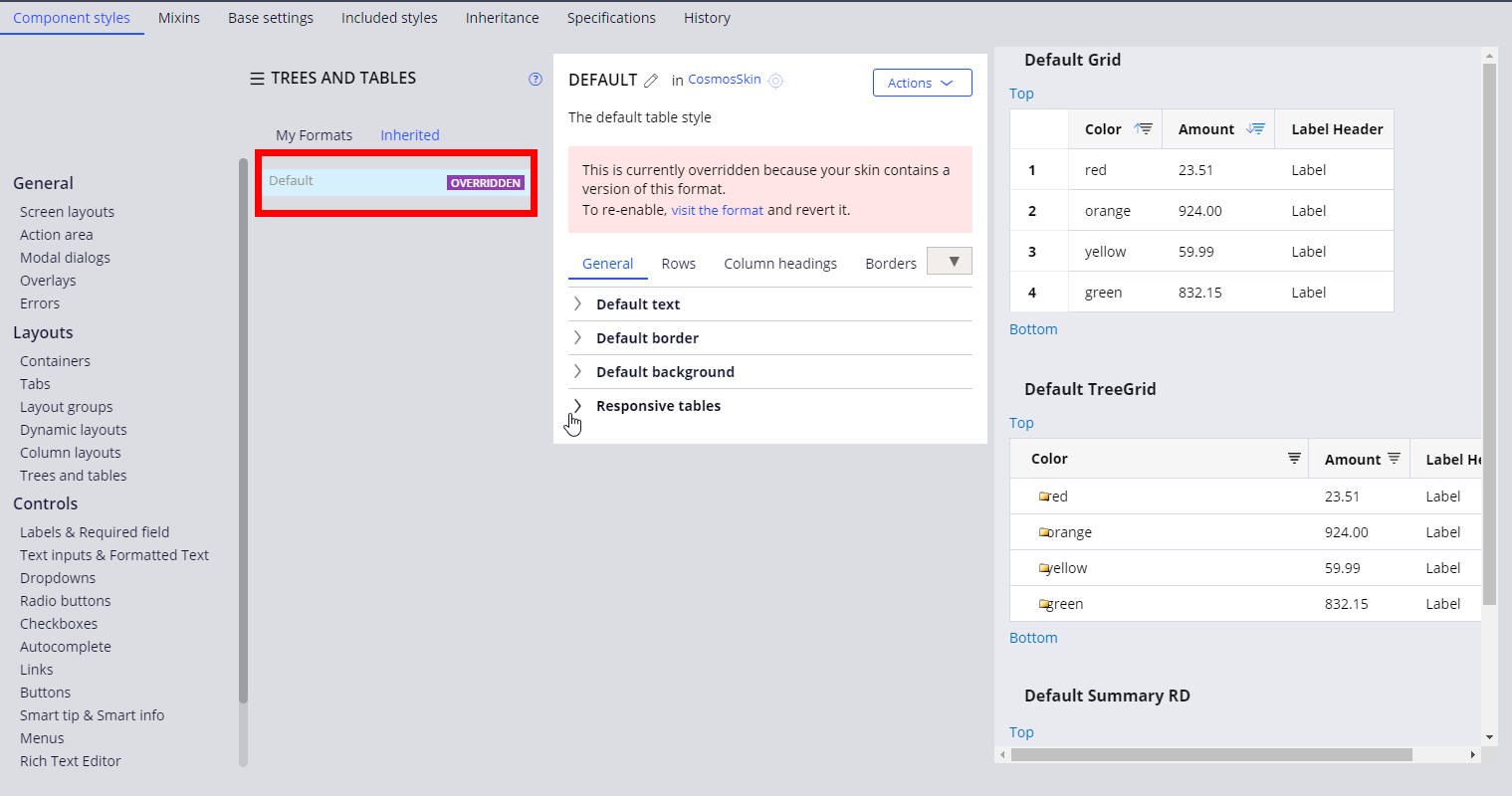
Task: Click the help question mark icon
Action: pyautogui.click(x=536, y=80)
